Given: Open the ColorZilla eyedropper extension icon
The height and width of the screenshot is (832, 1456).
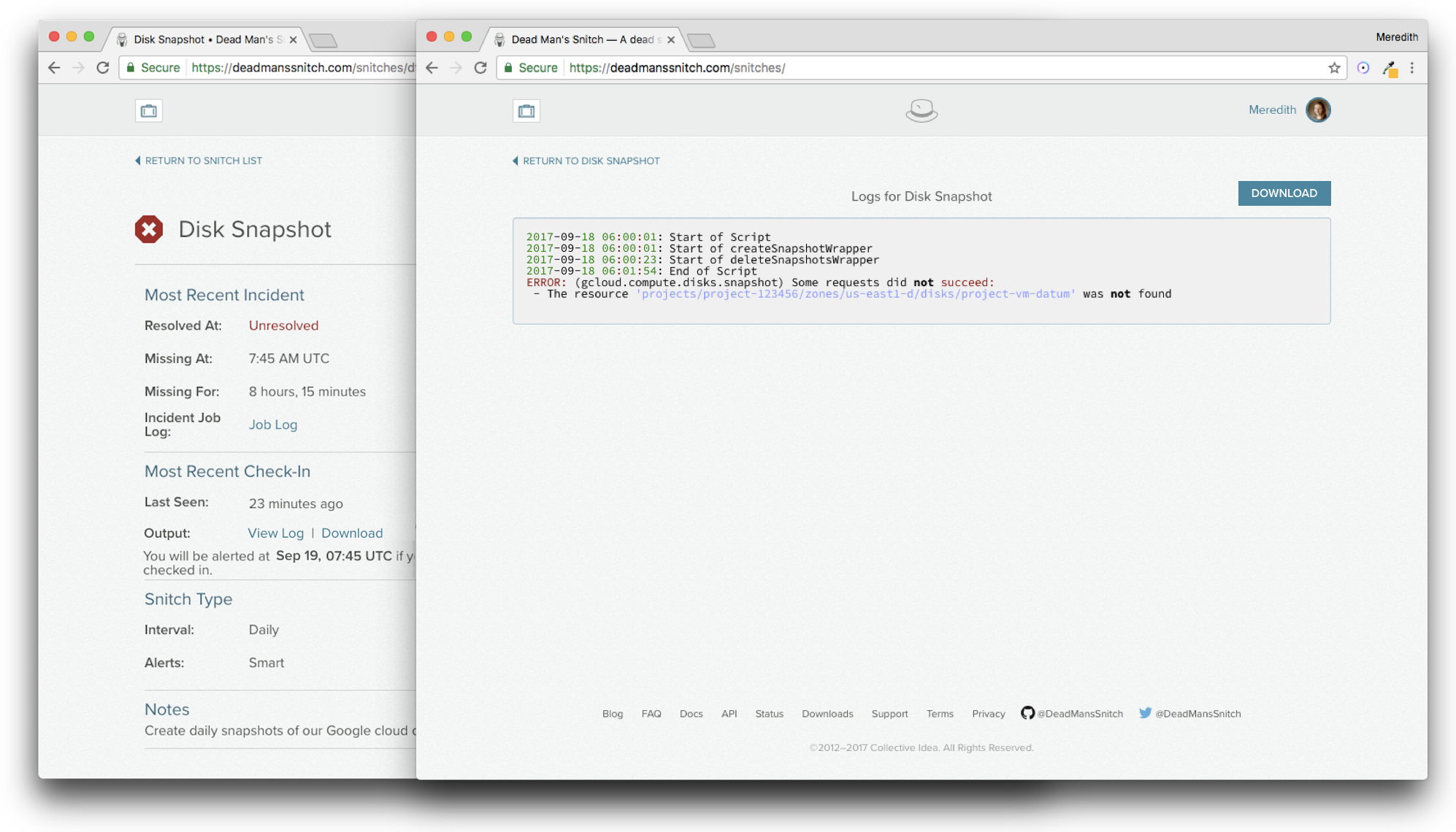Looking at the screenshot, I should click(1389, 67).
